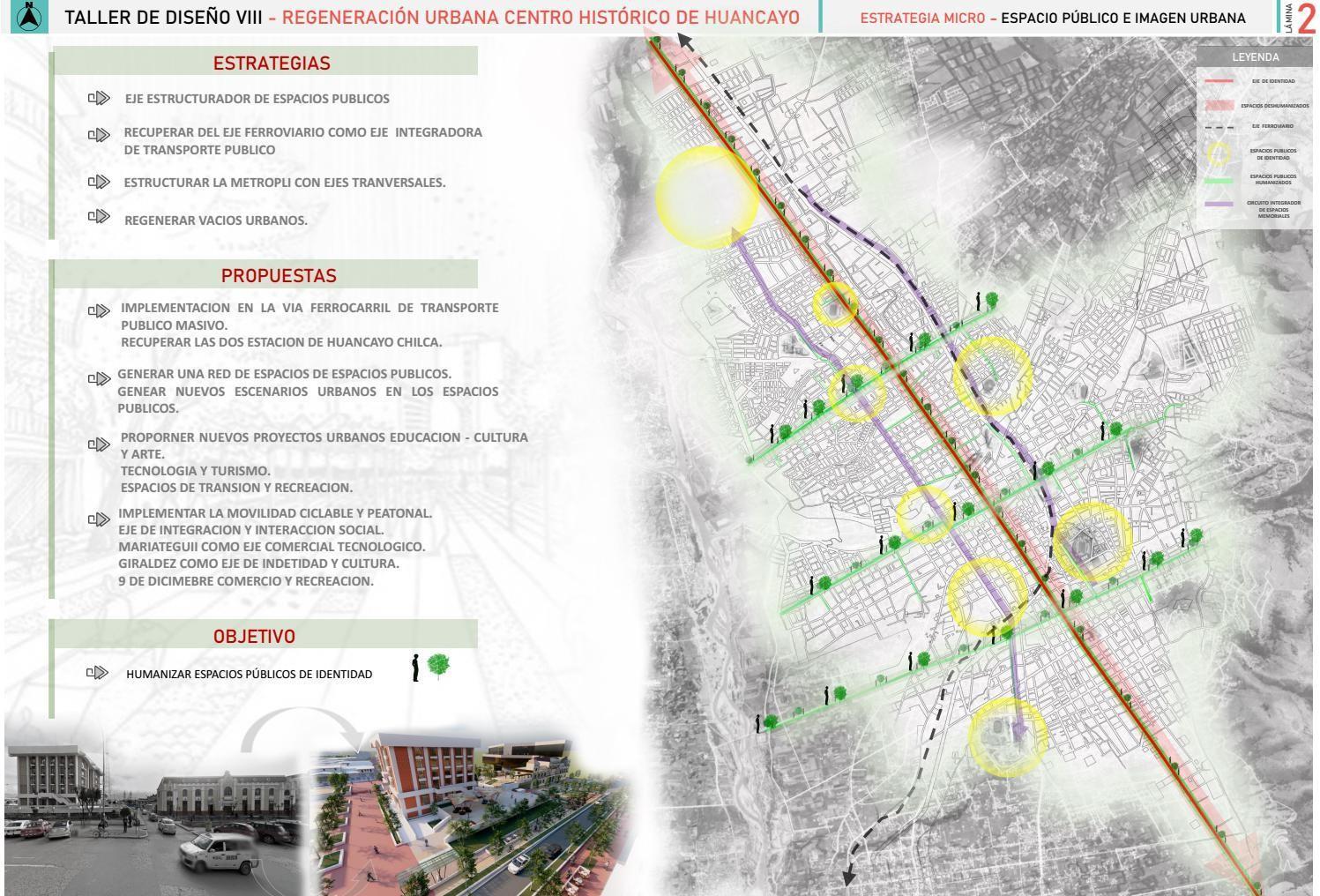Click '9 DE DICIMEBRE COMERCIO Y RECREACION.'

(246, 581)
